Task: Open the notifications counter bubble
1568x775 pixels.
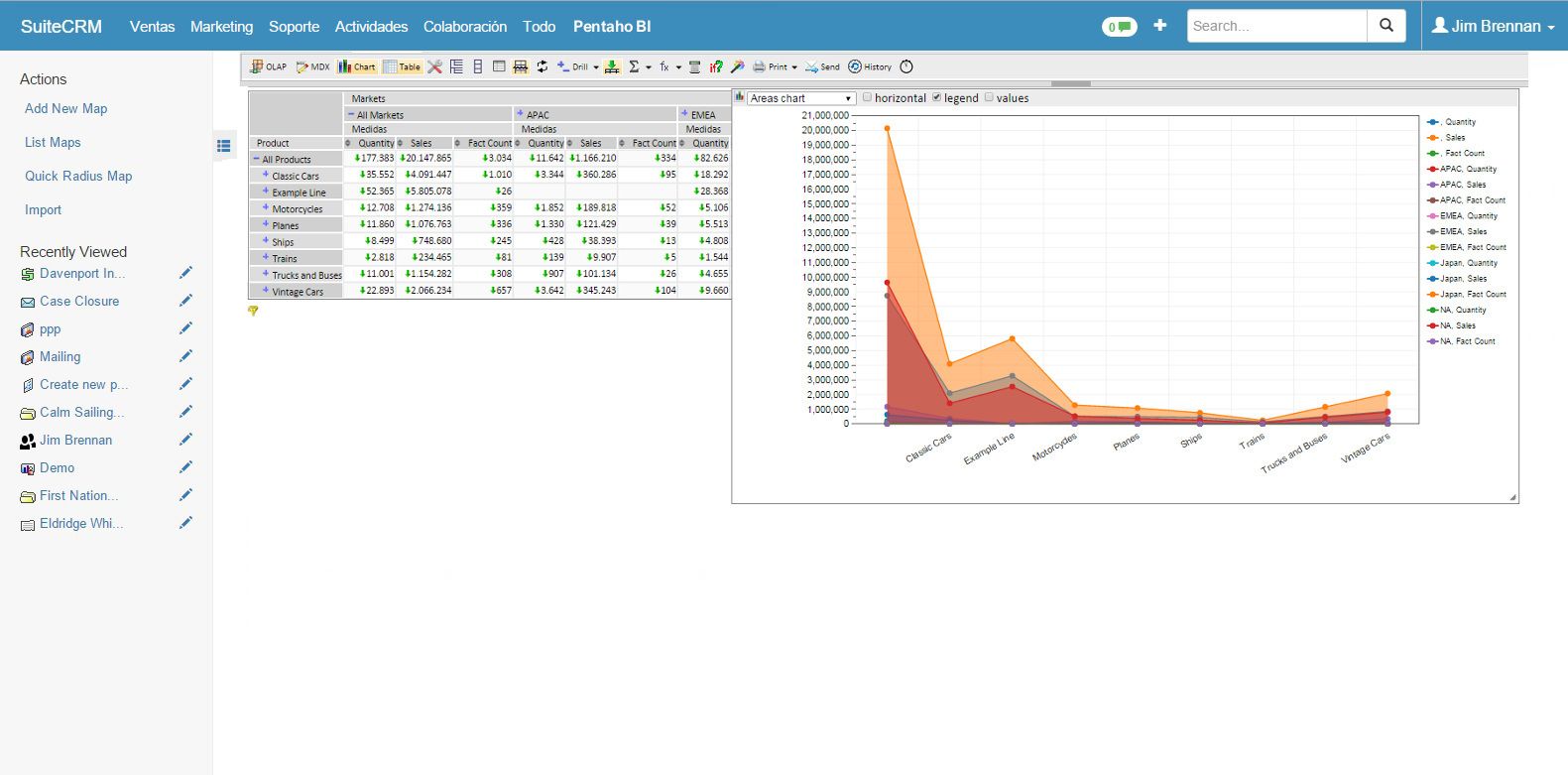Action: click(x=1119, y=27)
